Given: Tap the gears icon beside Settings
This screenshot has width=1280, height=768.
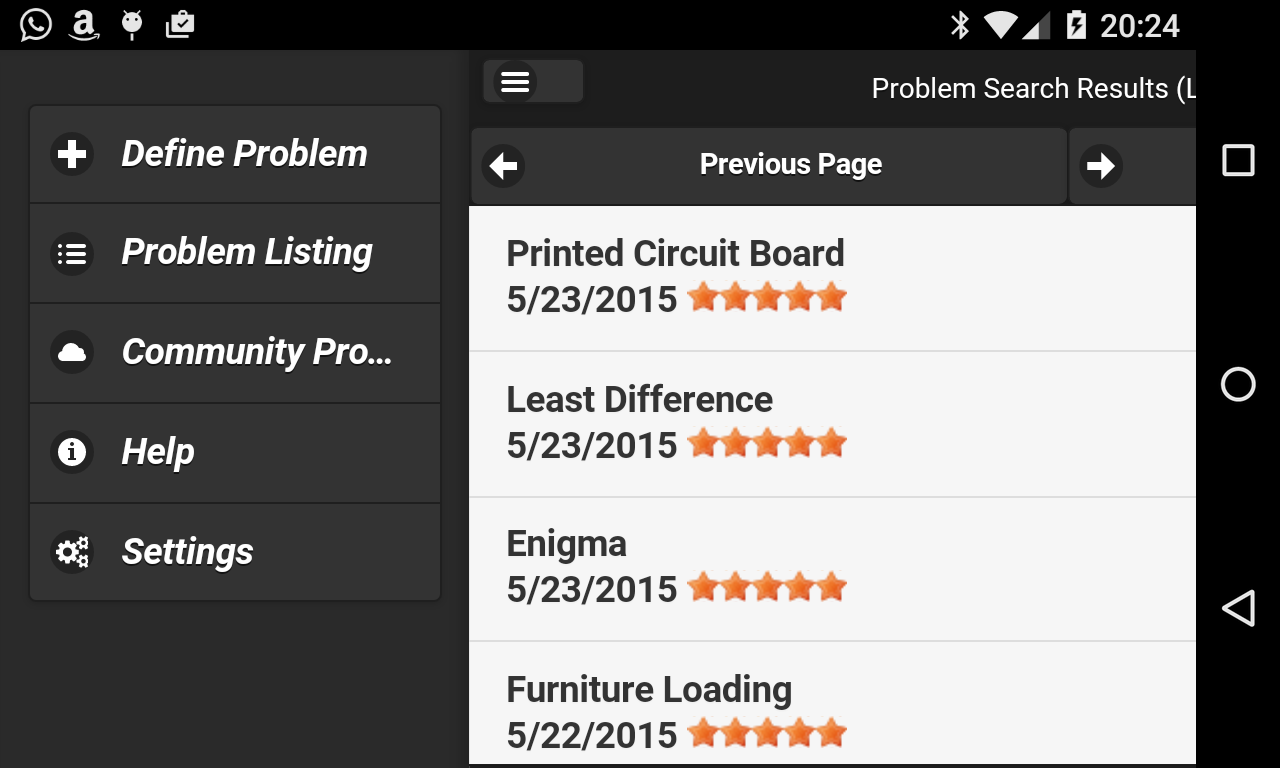Looking at the screenshot, I should pyautogui.click(x=72, y=552).
